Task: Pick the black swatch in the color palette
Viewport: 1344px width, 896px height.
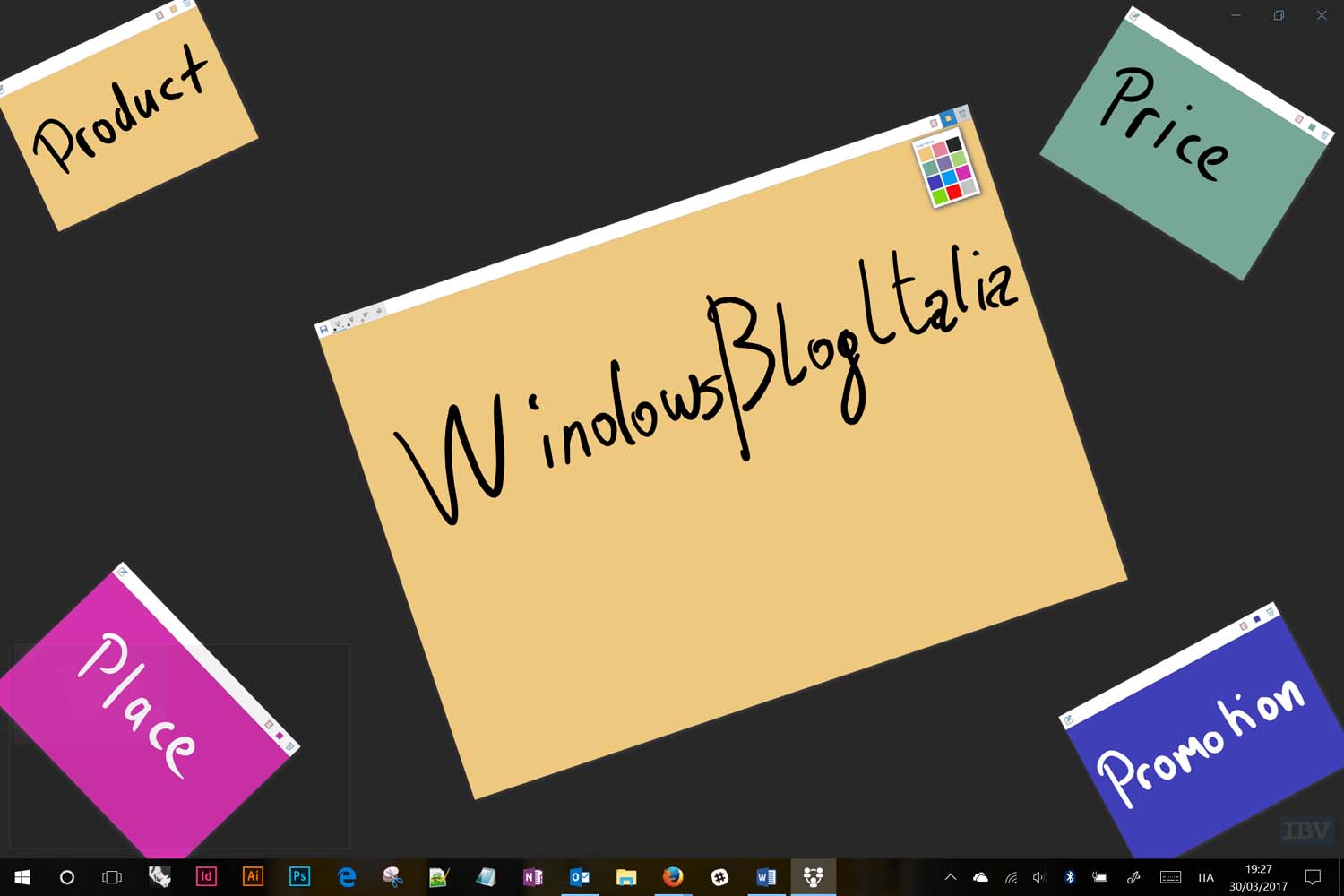Action: 954,144
